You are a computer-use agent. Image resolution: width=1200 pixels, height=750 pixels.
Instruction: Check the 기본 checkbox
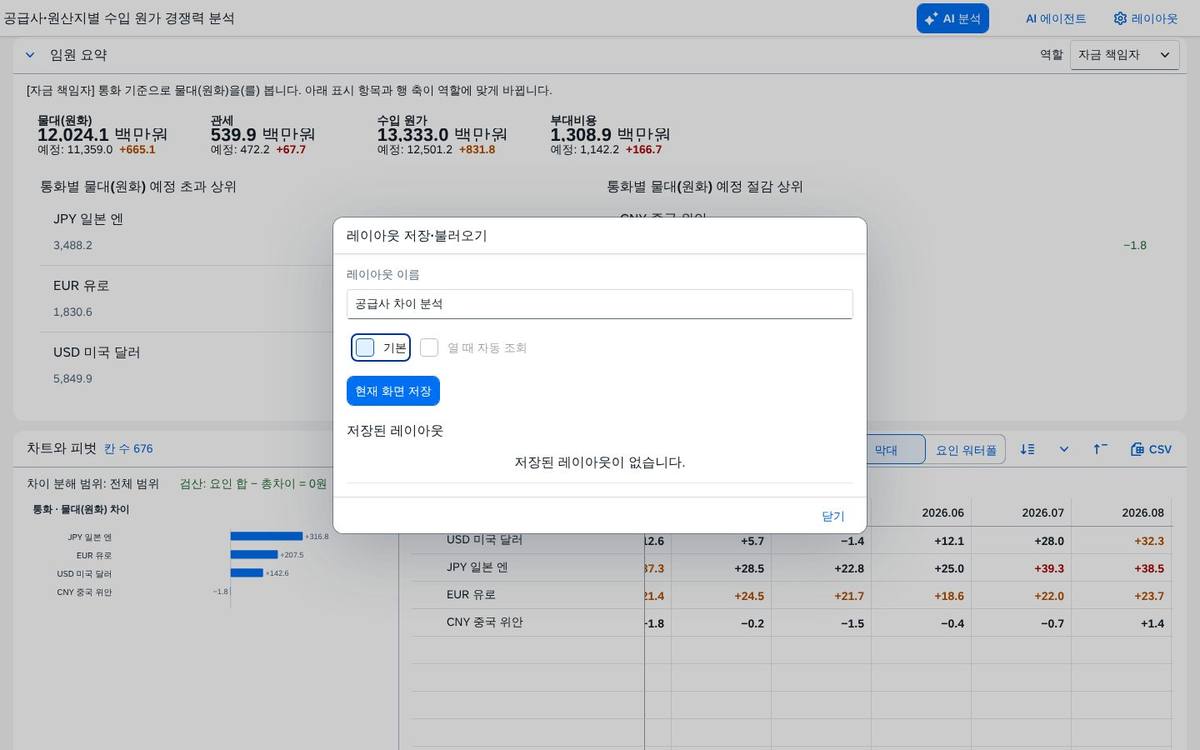click(x=365, y=348)
